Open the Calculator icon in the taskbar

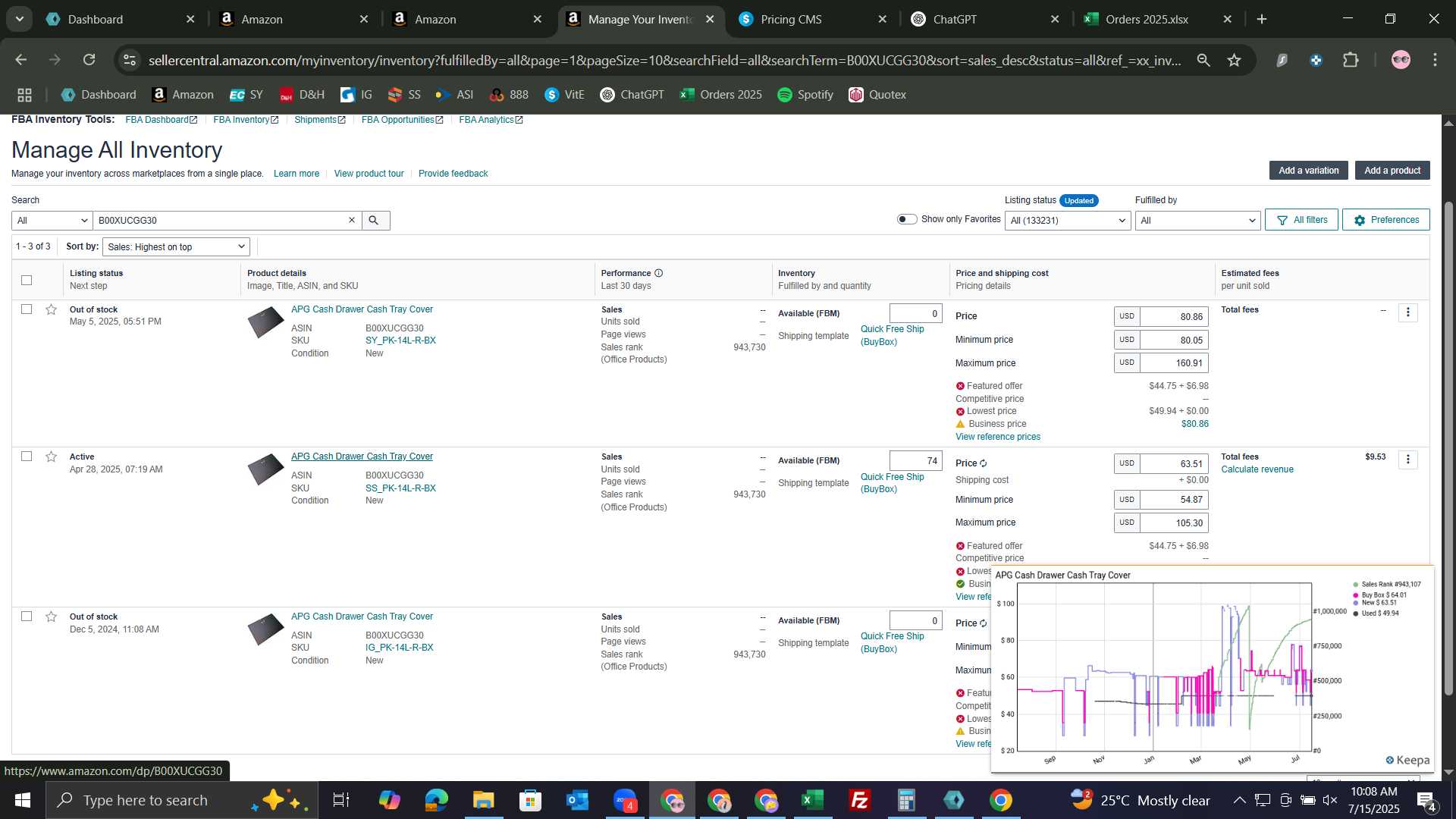pyautogui.click(x=906, y=800)
